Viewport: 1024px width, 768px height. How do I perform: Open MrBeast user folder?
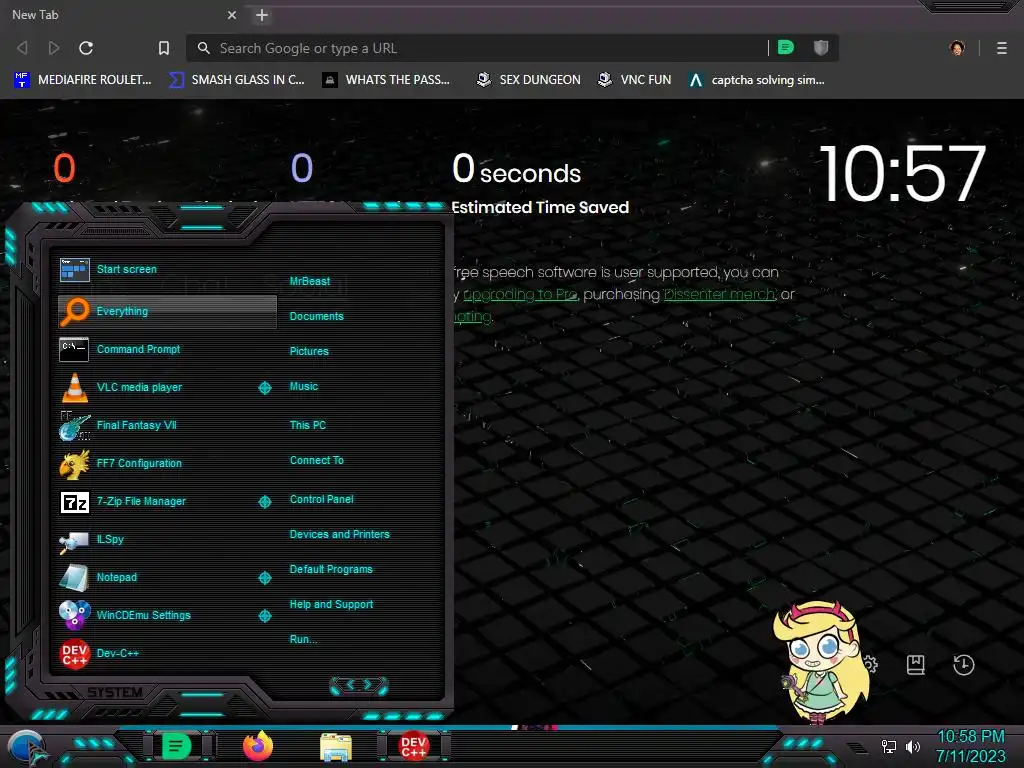point(310,281)
